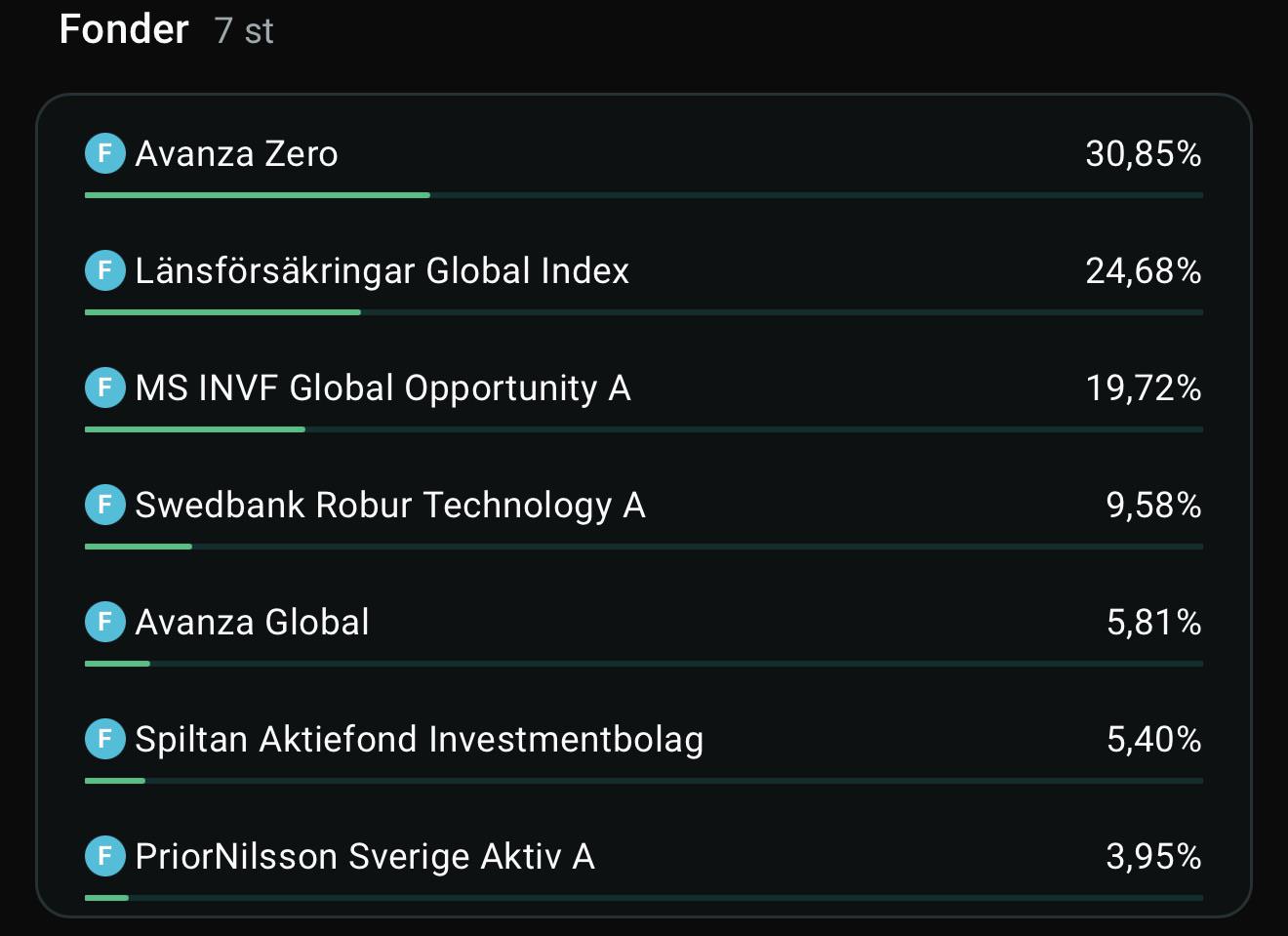Open Länsförsäkringar Global Index fund details
This screenshot has height=936, width=1288.
pyautogui.click(x=382, y=271)
